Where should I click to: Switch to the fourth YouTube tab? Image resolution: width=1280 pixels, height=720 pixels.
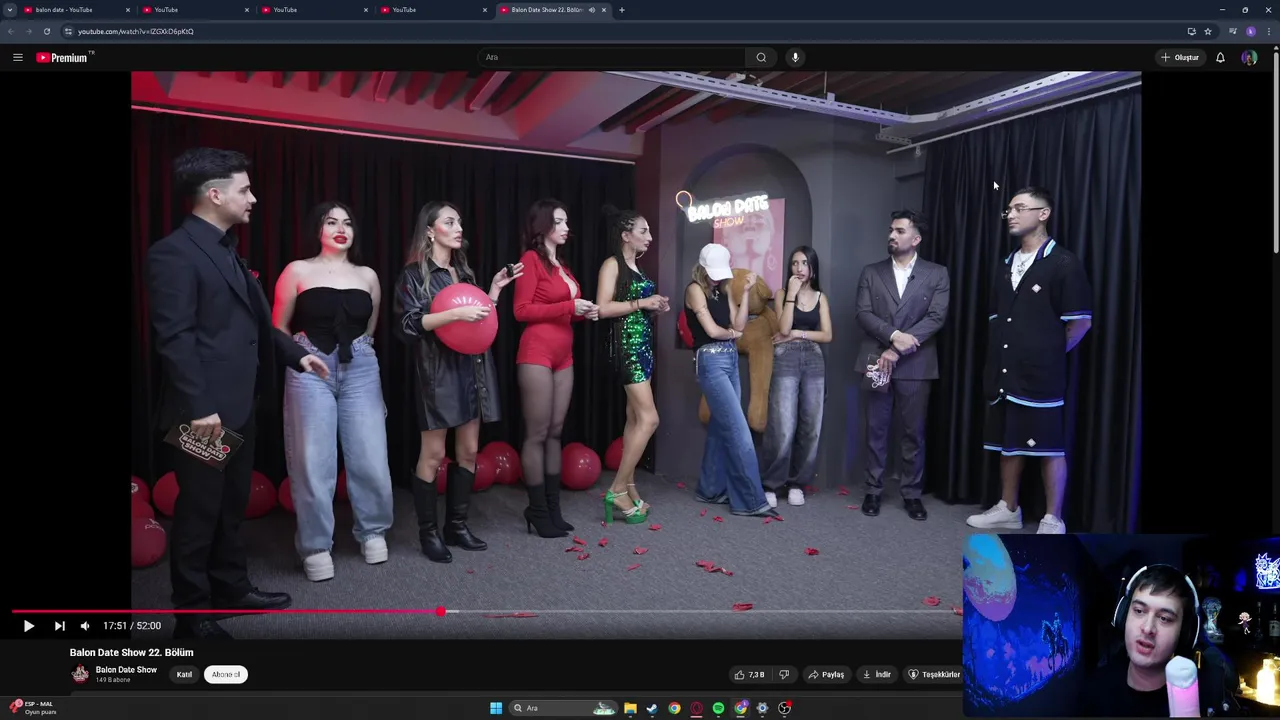click(x=433, y=10)
